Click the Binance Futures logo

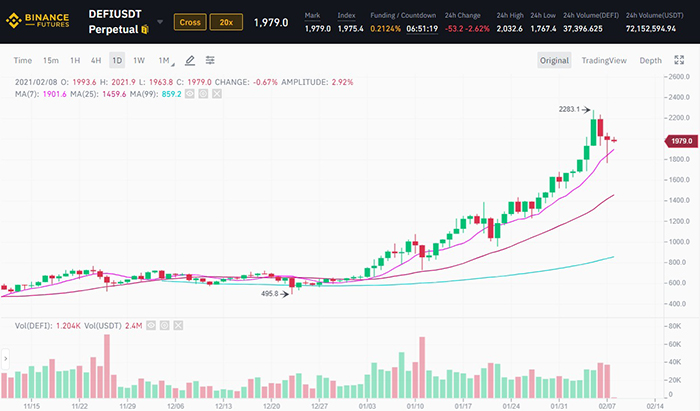[x=38, y=22]
